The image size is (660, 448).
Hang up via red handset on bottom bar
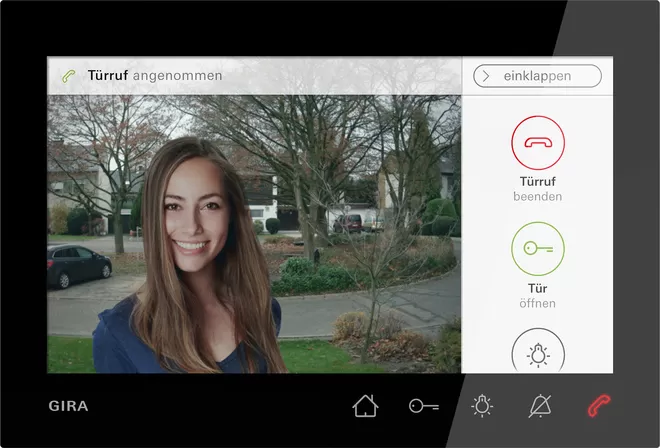[x=599, y=405]
